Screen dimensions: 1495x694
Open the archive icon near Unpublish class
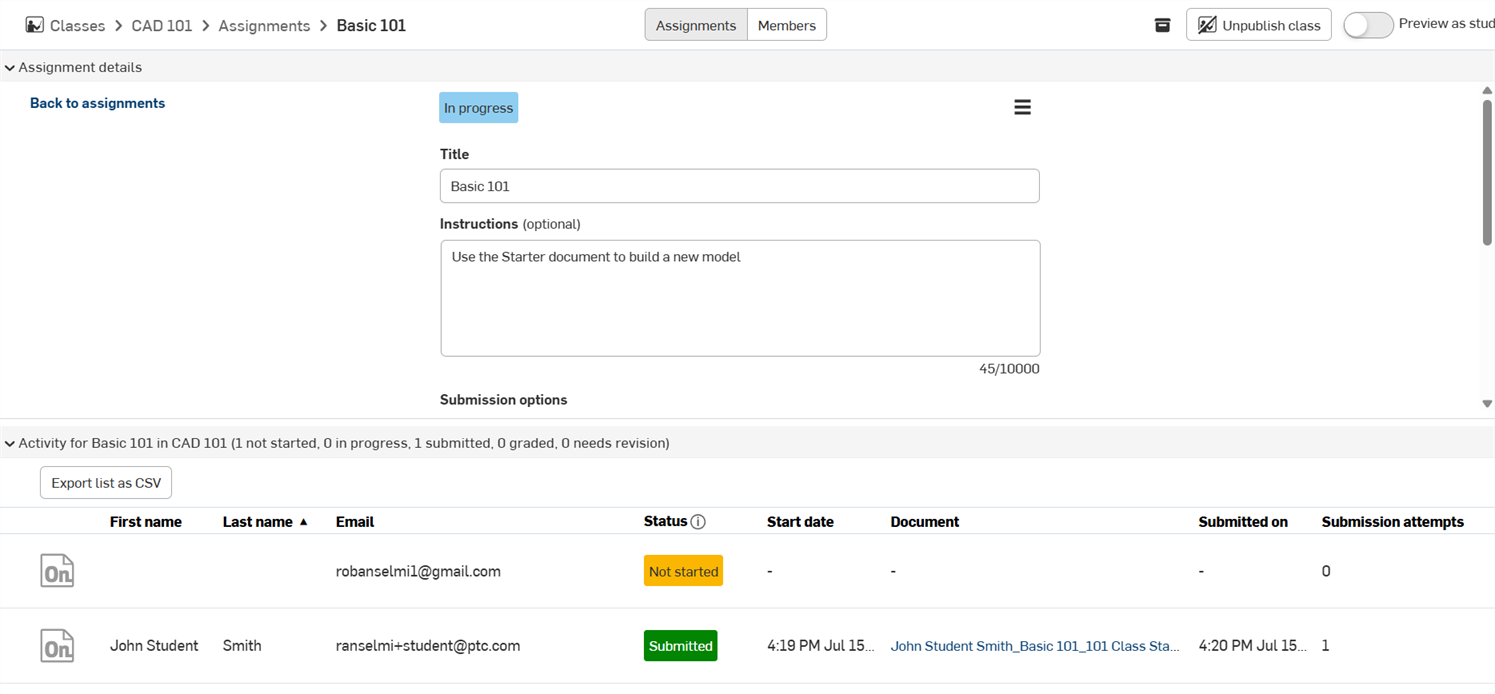click(x=1162, y=25)
